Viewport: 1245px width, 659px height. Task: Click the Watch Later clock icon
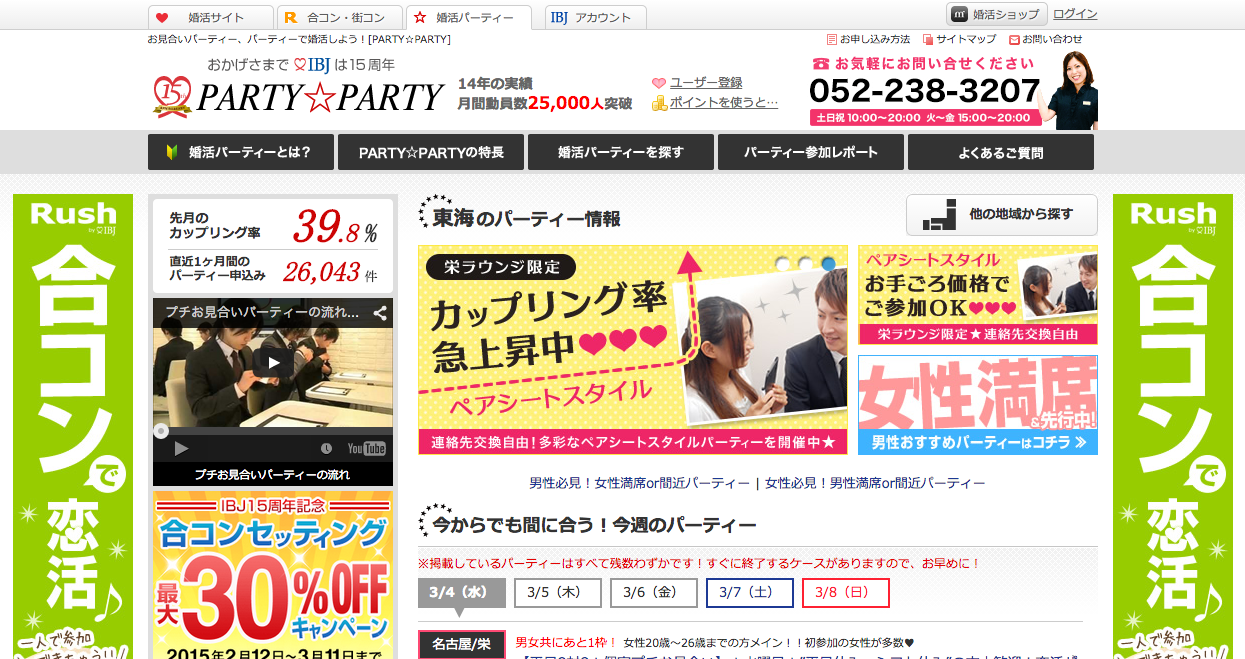click(325, 449)
